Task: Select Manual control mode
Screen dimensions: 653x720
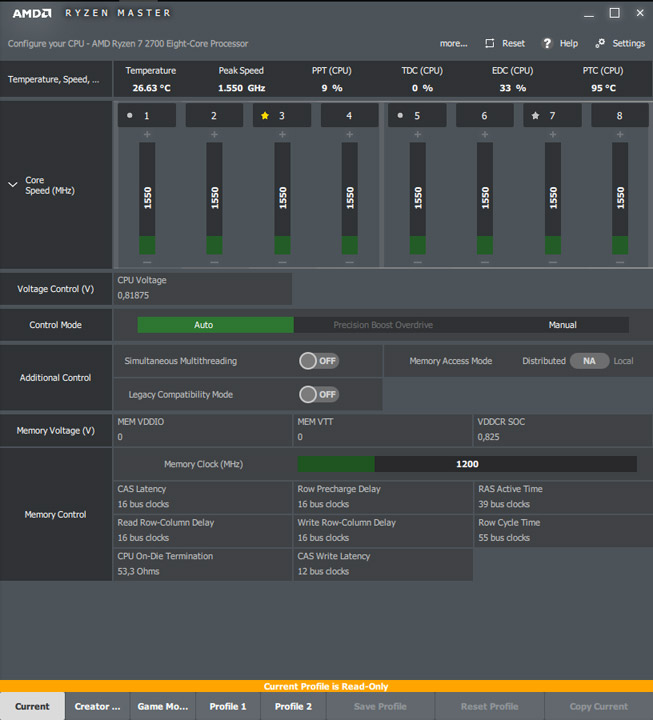Action: [x=562, y=325]
